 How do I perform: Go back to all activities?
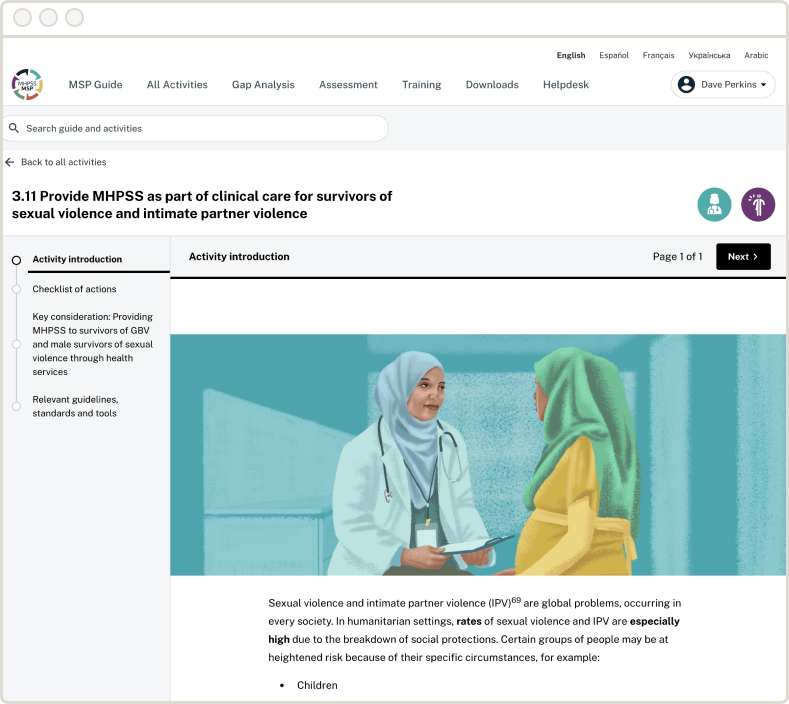pyautogui.click(x=63, y=162)
